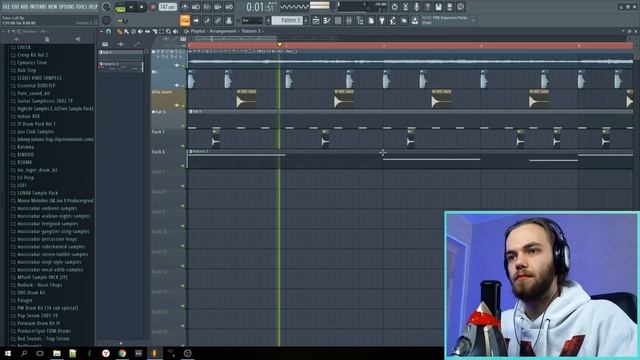Toggle mute dot on Track 5

pyautogui.click(x=183, y=146)
